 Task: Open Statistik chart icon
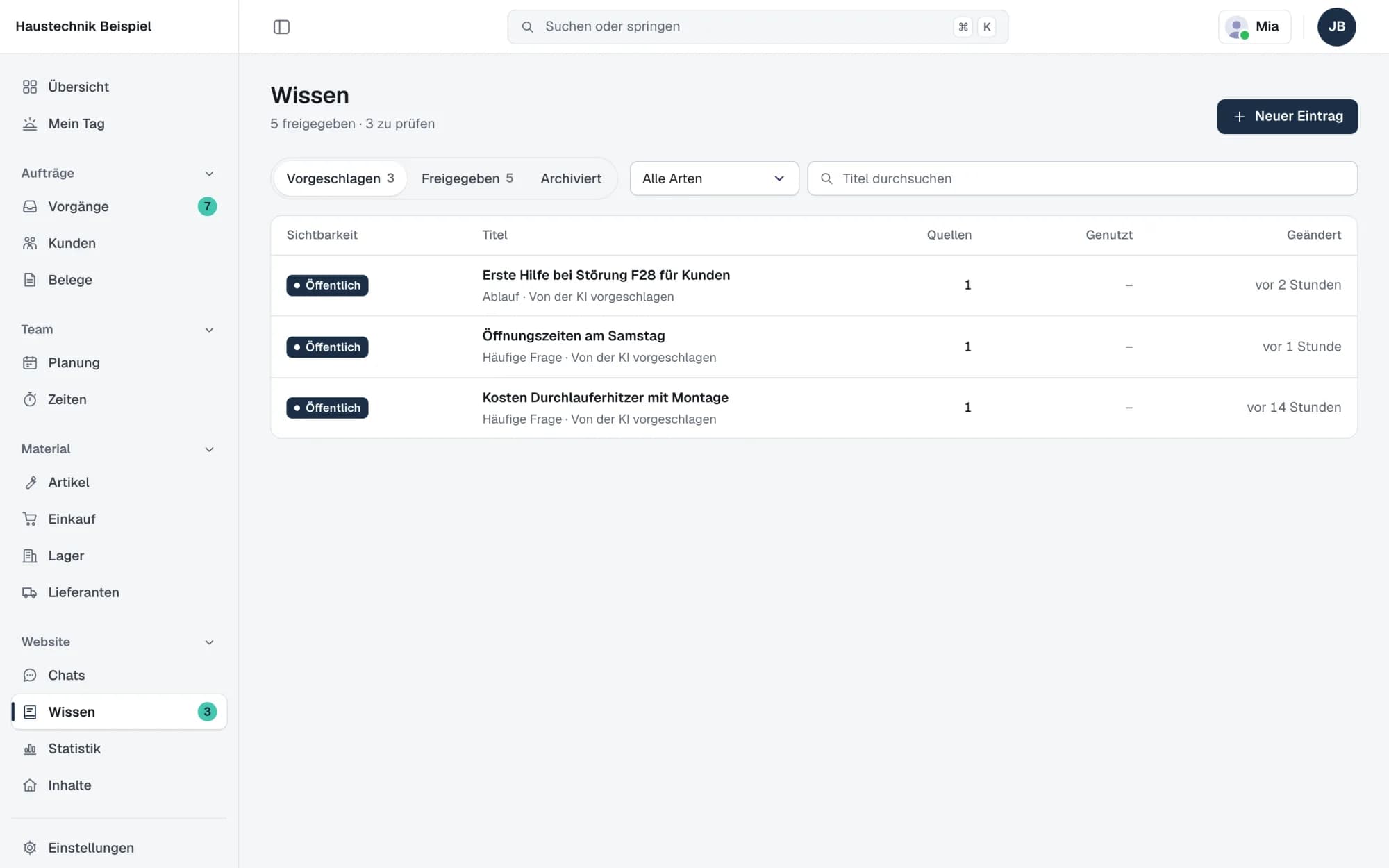(30, 749)
